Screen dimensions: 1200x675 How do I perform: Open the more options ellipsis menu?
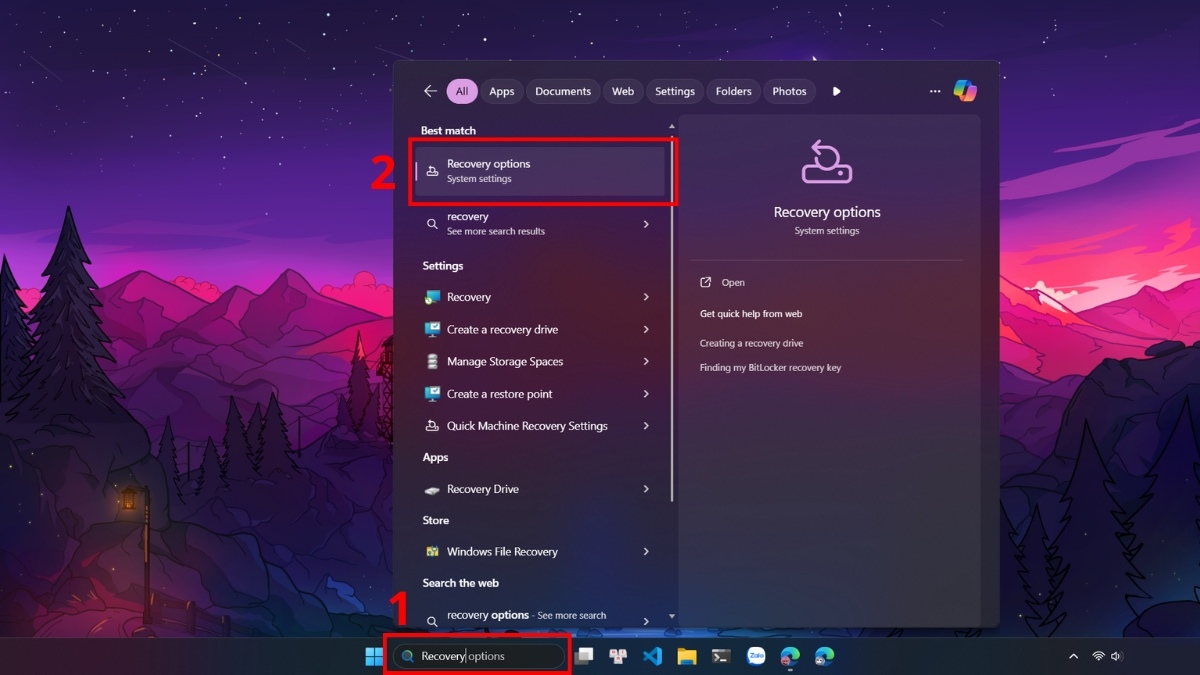934,91
